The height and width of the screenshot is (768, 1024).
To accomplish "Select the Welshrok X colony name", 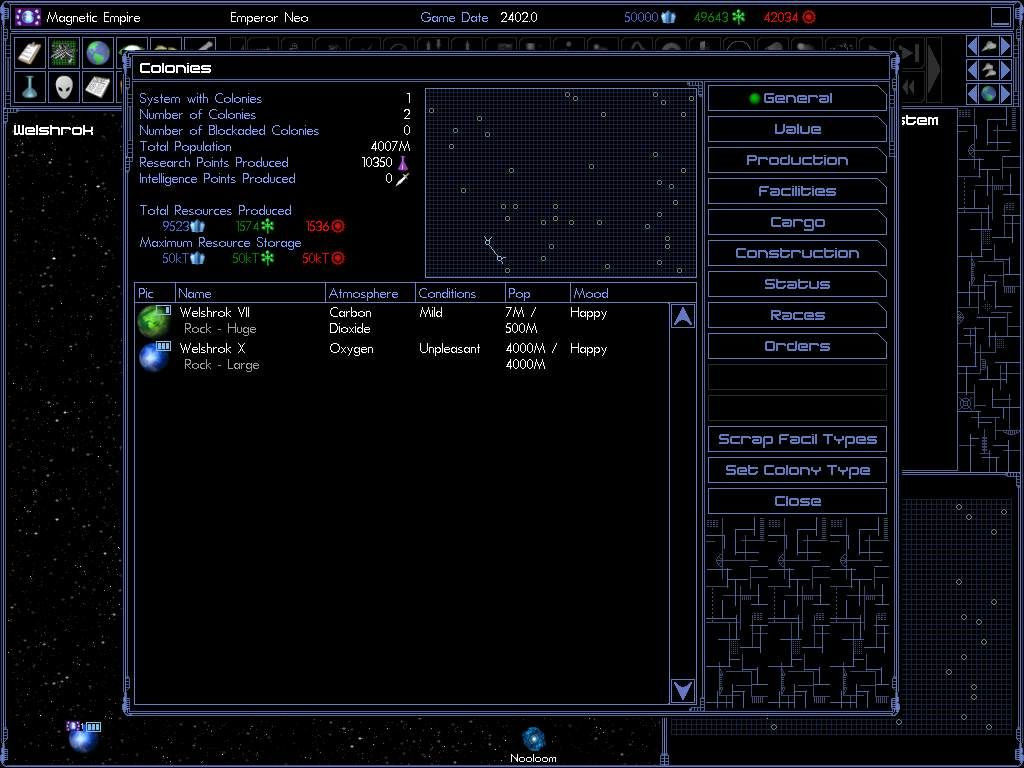I will point(212,349).
